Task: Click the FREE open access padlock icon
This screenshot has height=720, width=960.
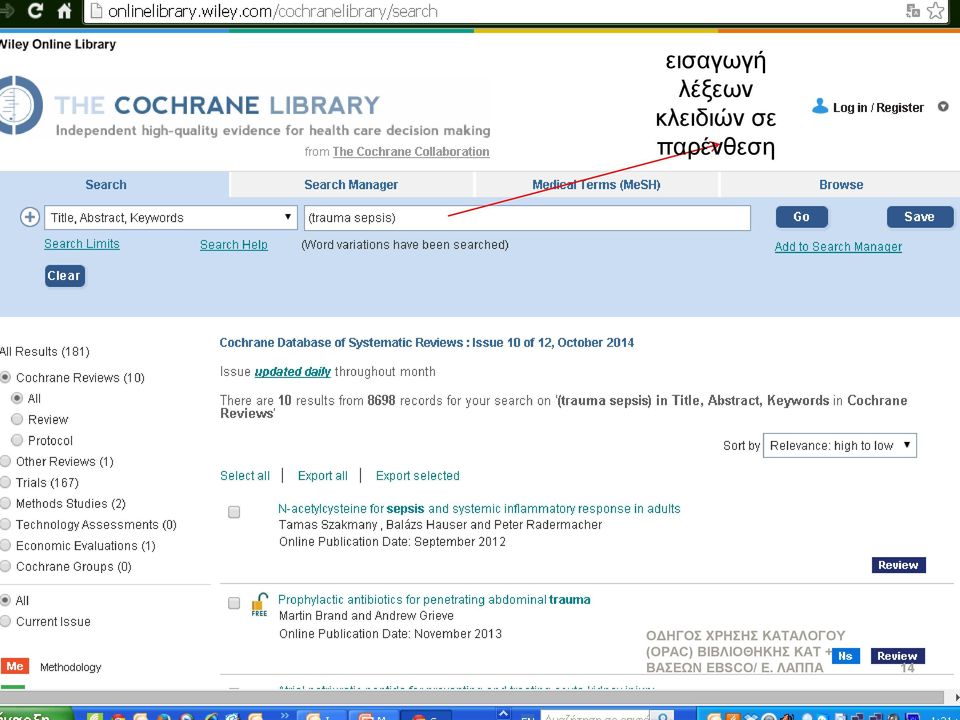Action: (260, 604)
